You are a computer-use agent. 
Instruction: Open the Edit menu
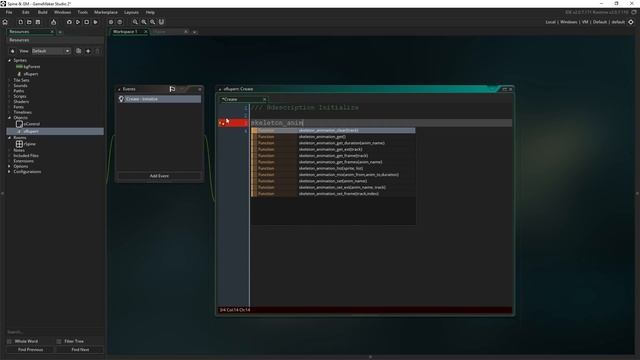[x=26, y=12]
